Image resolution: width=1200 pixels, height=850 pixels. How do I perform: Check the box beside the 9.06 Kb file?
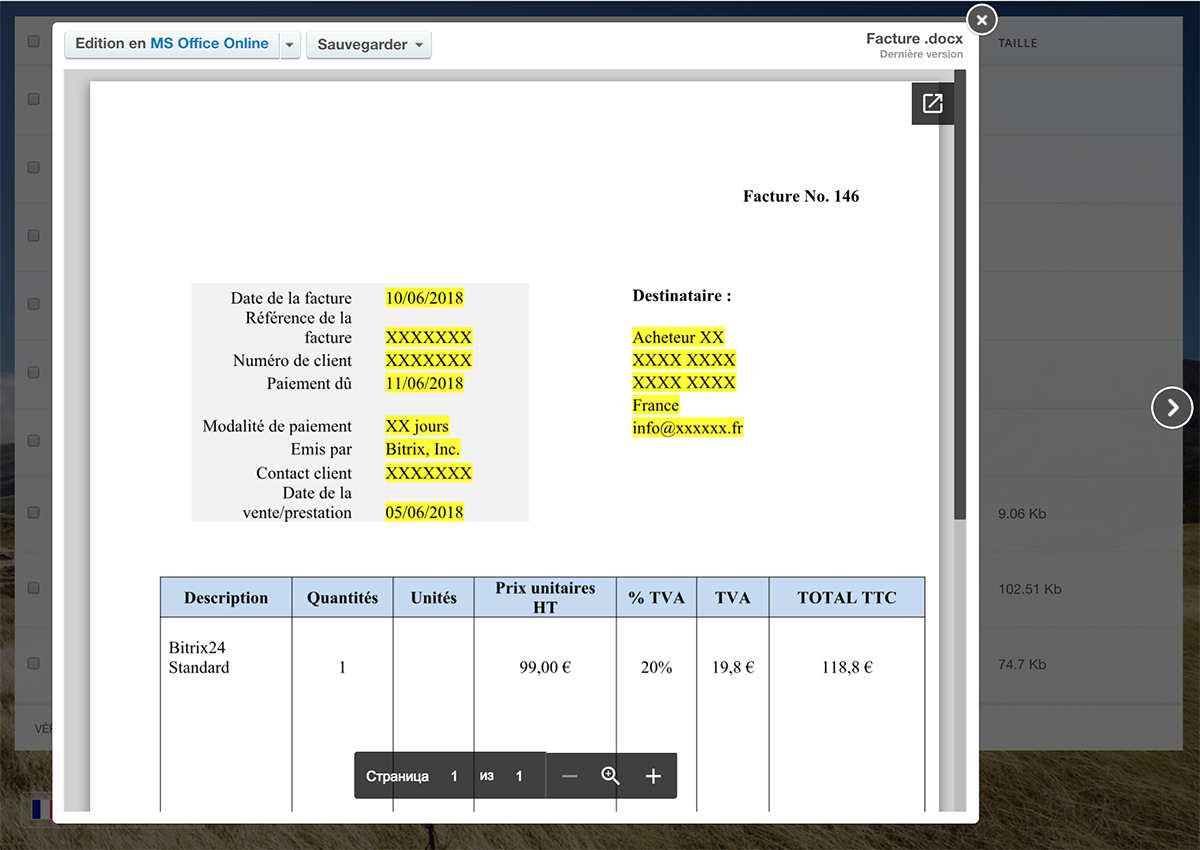(x=33, y=513)
